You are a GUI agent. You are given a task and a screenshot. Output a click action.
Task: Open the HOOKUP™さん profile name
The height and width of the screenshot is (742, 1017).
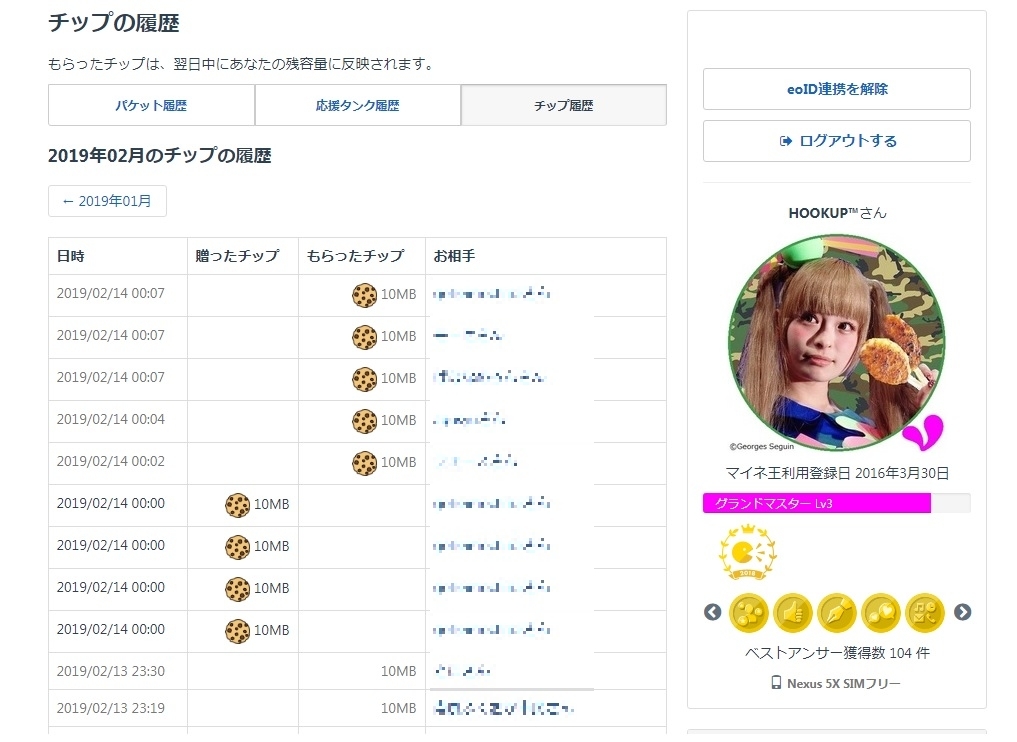tap(837, 213)
